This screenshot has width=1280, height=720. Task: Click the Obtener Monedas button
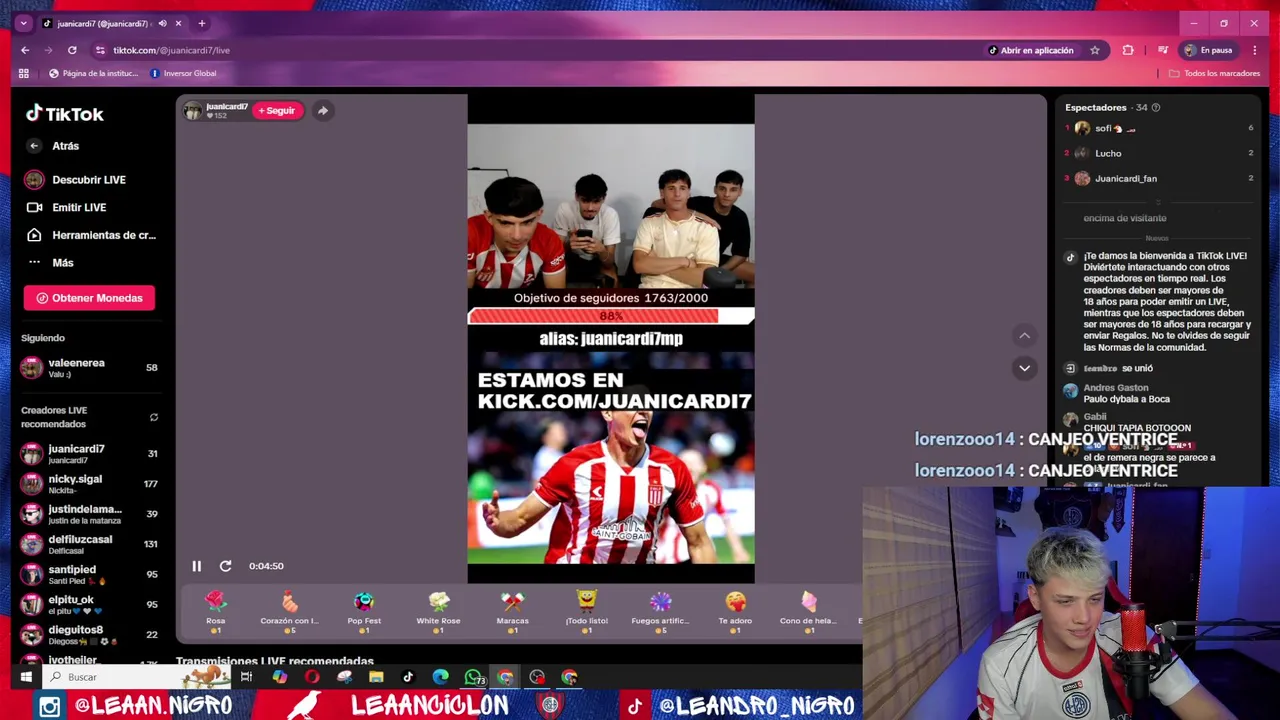(89, 298)
